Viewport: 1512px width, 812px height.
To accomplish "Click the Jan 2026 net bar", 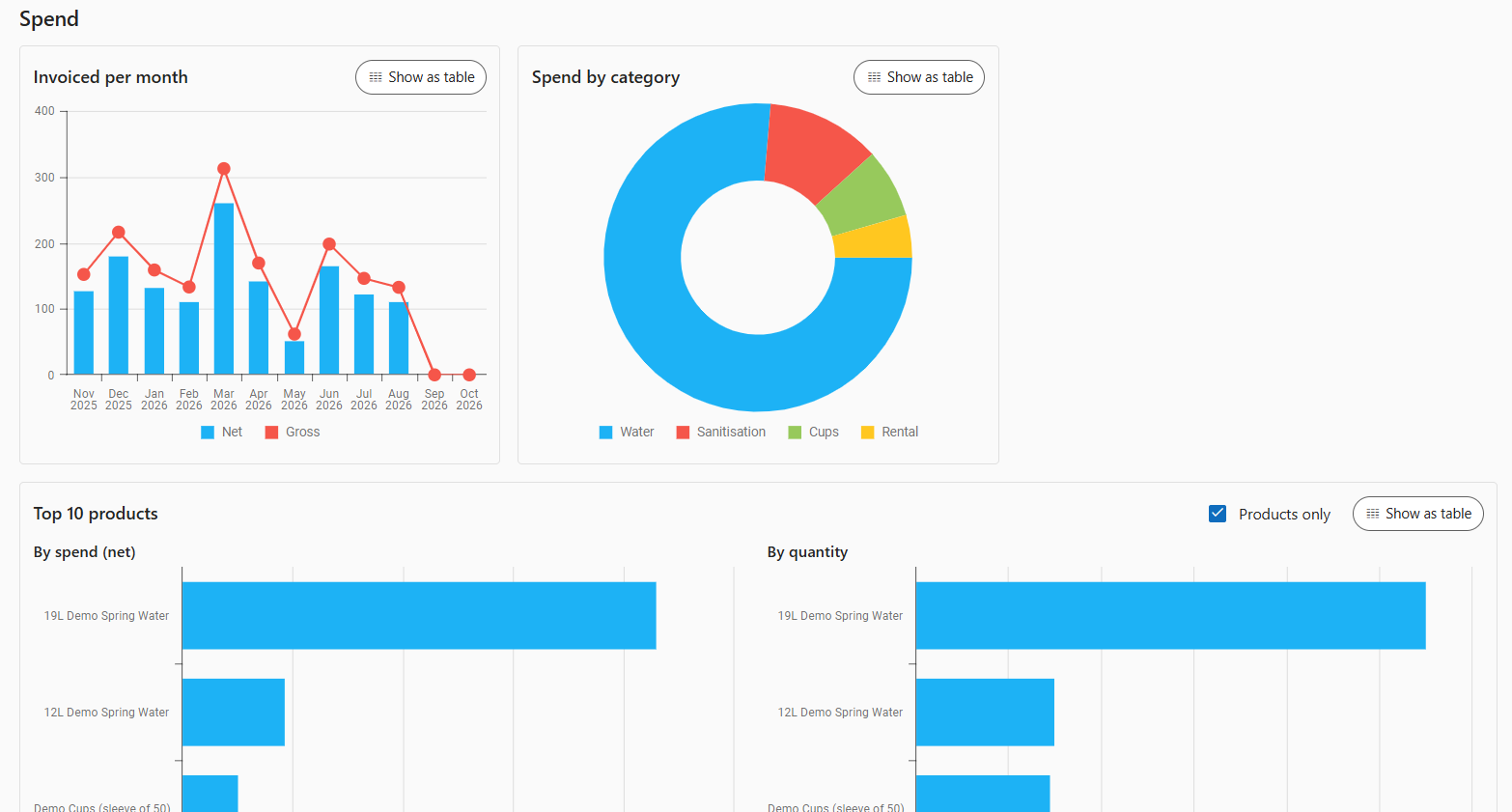I will pyautogui.click(x=154, y=331).
